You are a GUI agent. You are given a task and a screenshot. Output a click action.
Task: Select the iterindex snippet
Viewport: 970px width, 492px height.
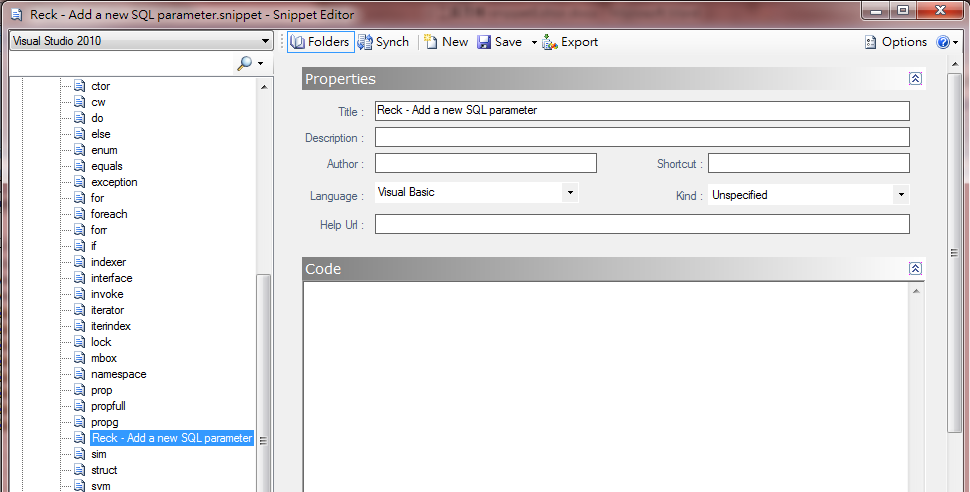[111, 326]
